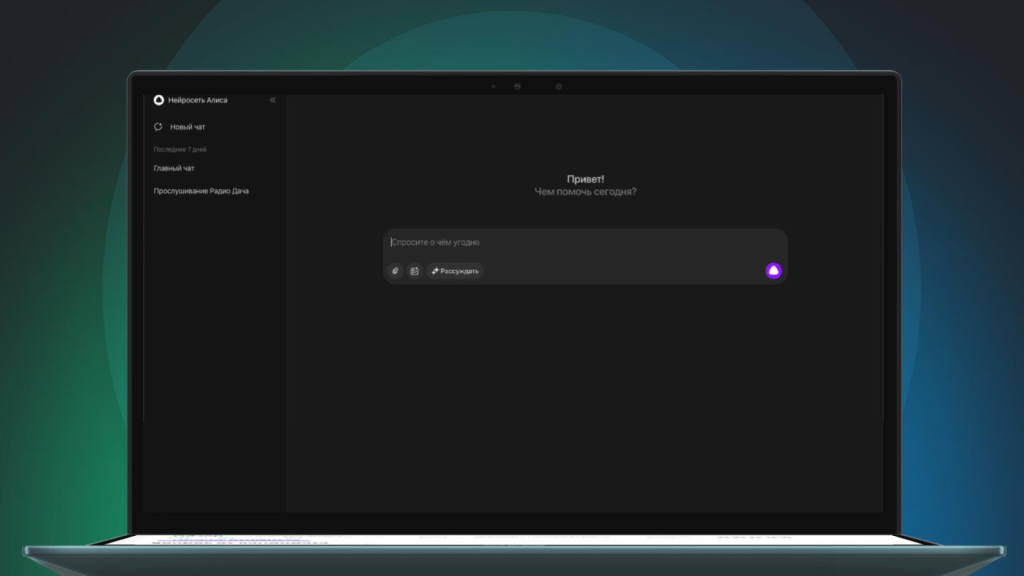Click the 'Нейросеть Алиса' title text
The width and height of the screenshot is (1024, 576).
pyautogui.click(x=197, y=100)
